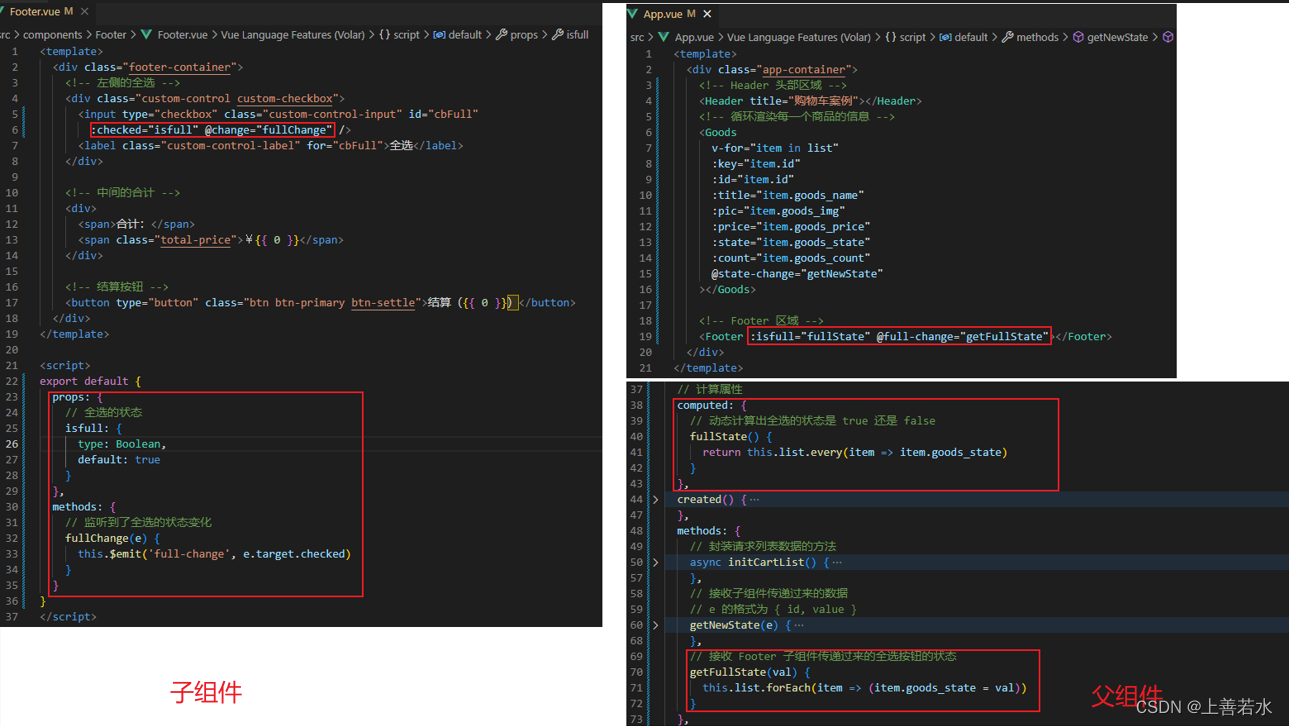Open default breadcrumb in Footer.vue editor
Screen dimensions: 1289x726
[465, 34]
